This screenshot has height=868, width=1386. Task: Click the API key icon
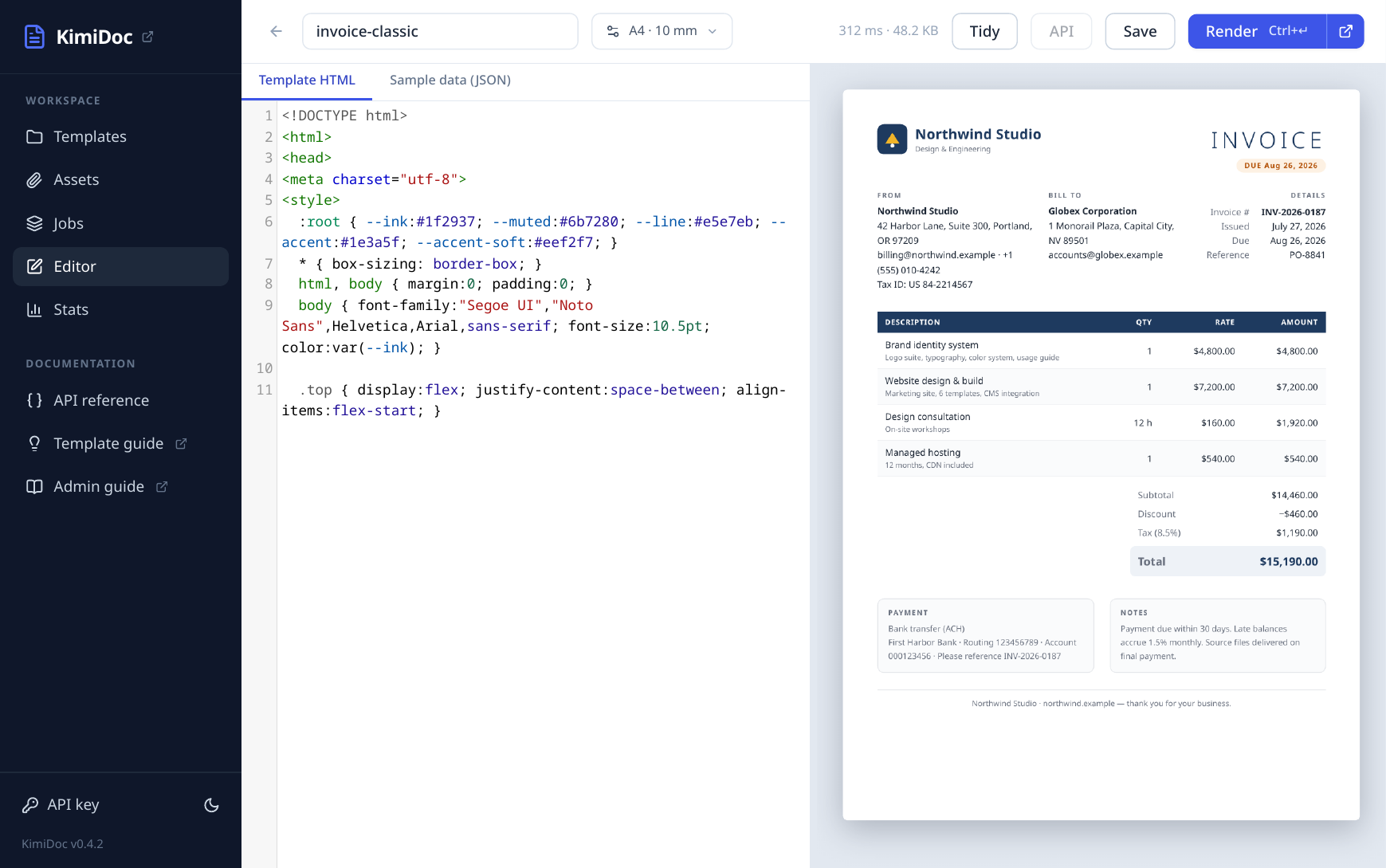(30, 805)
